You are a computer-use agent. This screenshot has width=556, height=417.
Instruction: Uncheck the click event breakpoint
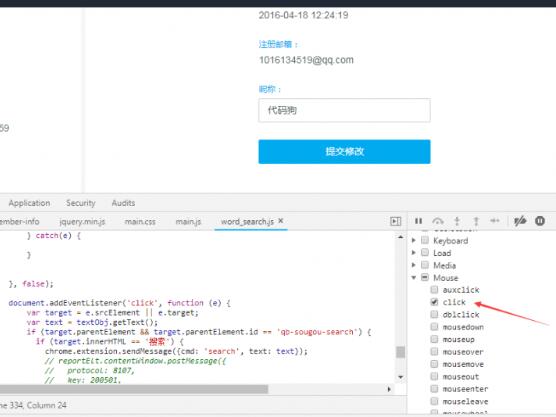[434, 302]
